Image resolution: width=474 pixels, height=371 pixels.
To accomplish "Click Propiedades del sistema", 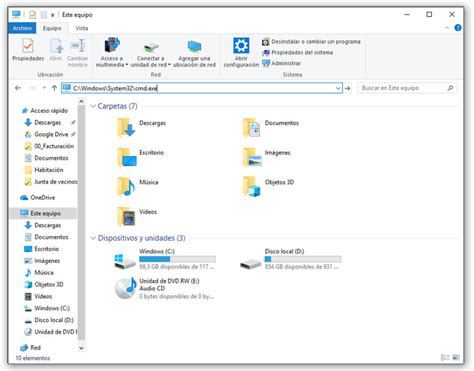I will 297,52.
